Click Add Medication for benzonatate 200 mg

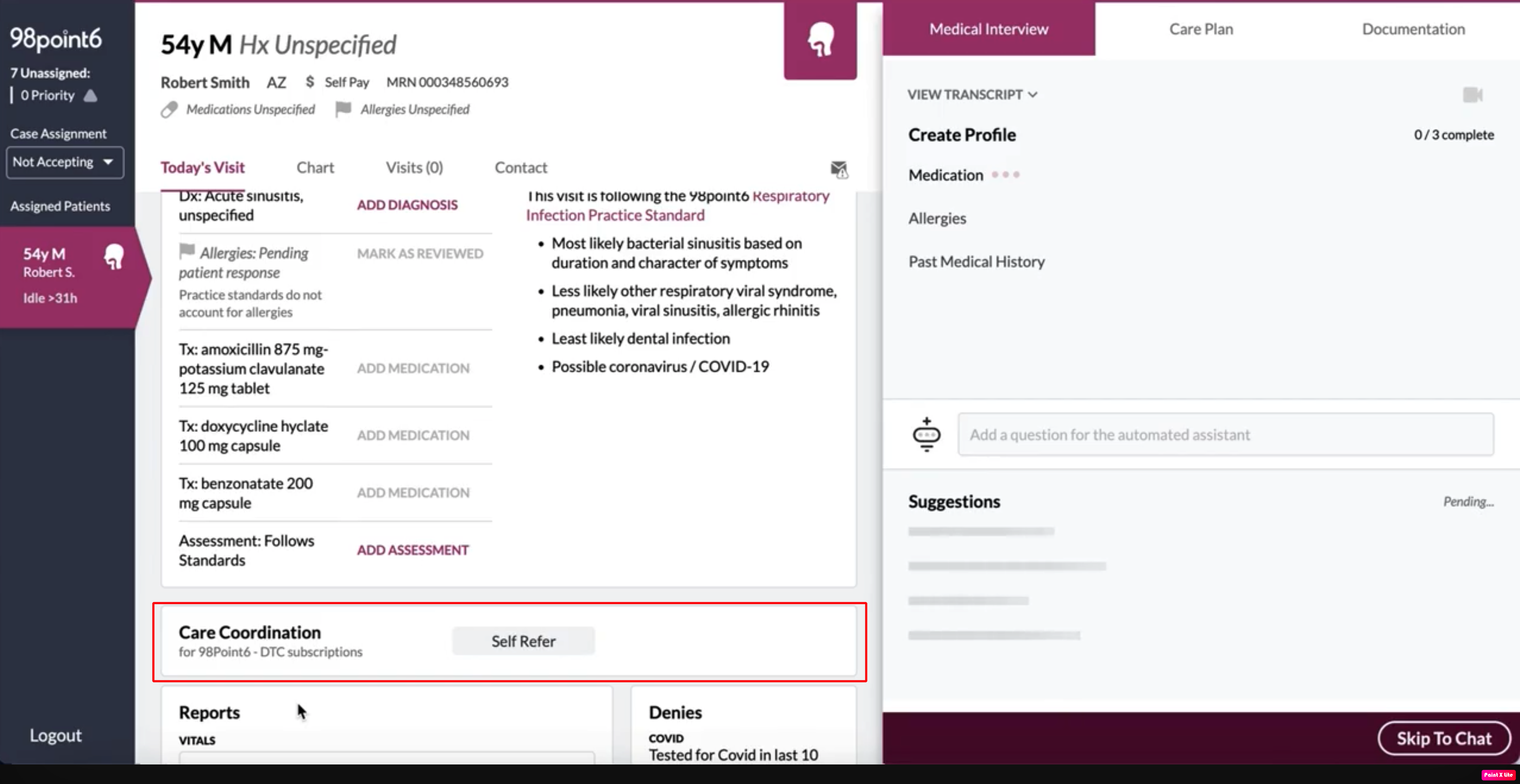(x=413, y=493)
